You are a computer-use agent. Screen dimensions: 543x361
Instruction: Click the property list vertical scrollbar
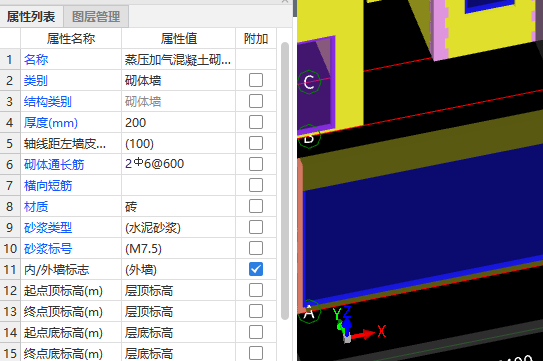tap(285, 180)
